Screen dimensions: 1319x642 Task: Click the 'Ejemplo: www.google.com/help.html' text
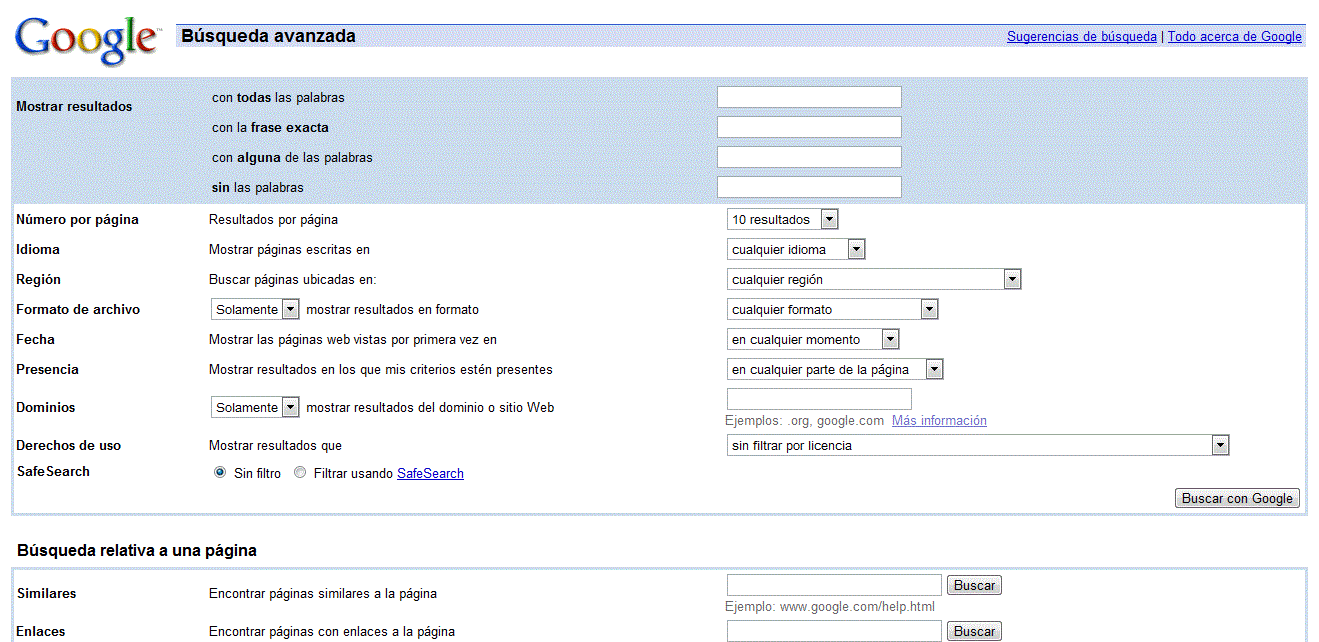point(830,607)
